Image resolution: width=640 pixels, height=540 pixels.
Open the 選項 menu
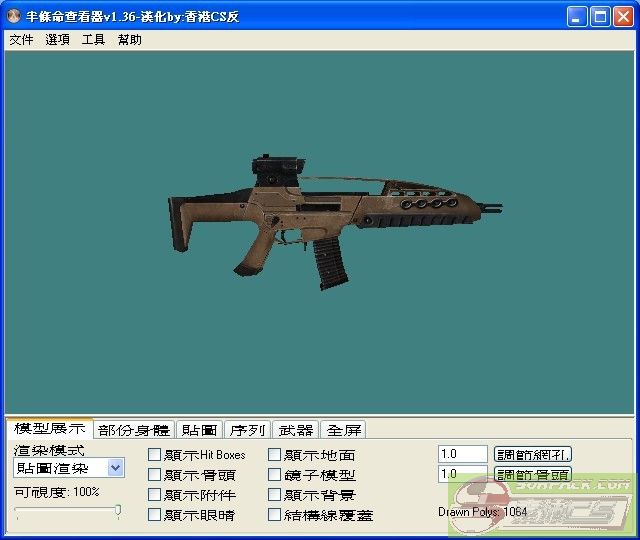point(57,40)
